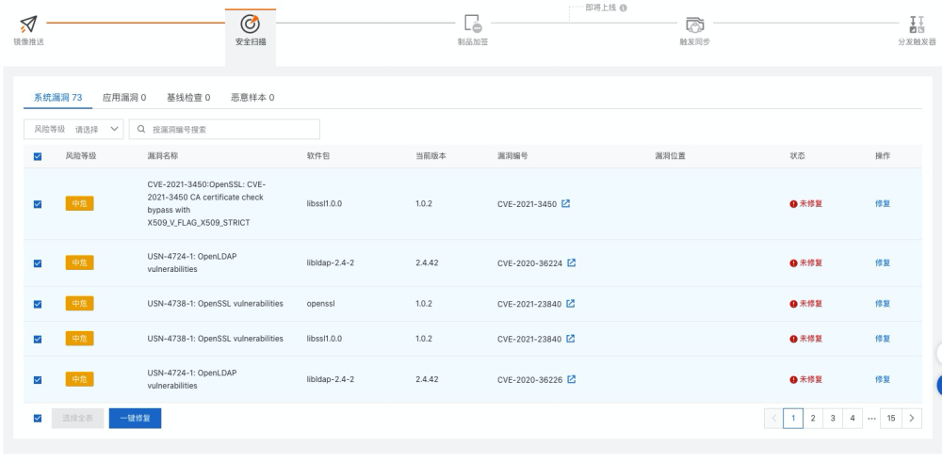
Task: Click the 'openssl' package name cell
Action: (321, 304)
